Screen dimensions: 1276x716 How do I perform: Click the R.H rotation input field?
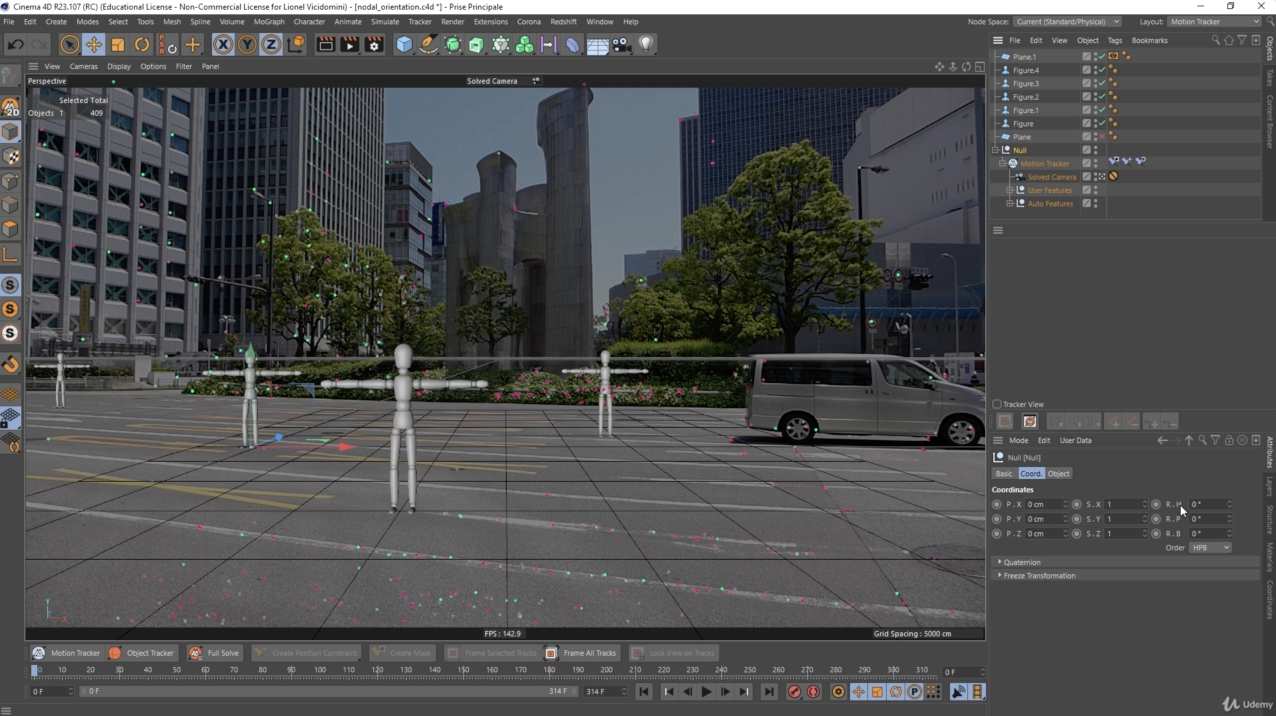[1210, 504]
